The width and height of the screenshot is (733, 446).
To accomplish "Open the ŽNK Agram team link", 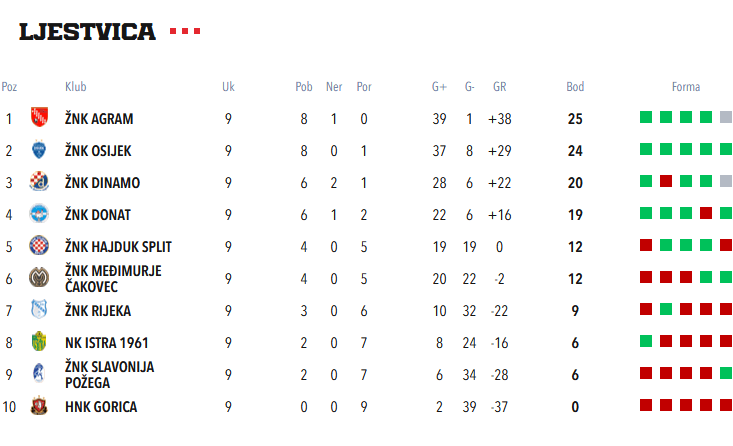I will [99, 119].
